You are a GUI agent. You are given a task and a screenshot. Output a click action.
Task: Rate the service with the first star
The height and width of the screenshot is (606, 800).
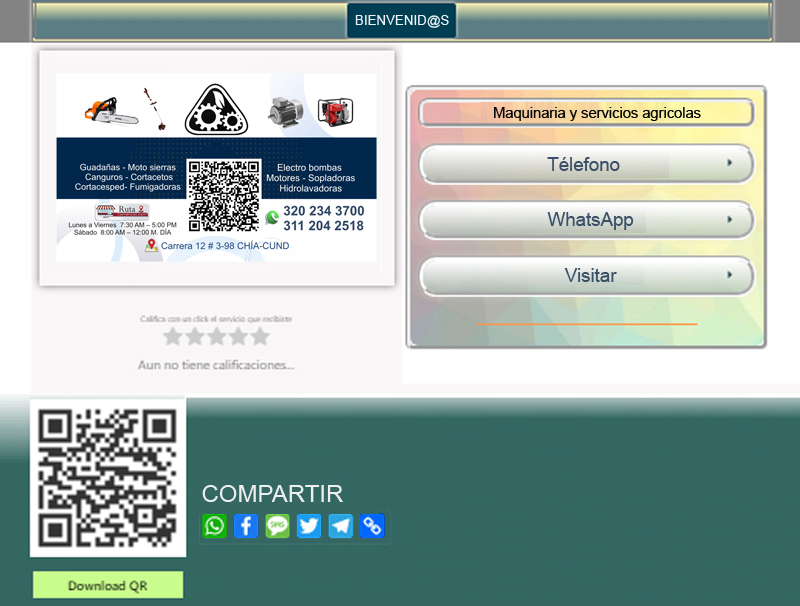click(173, 337)
